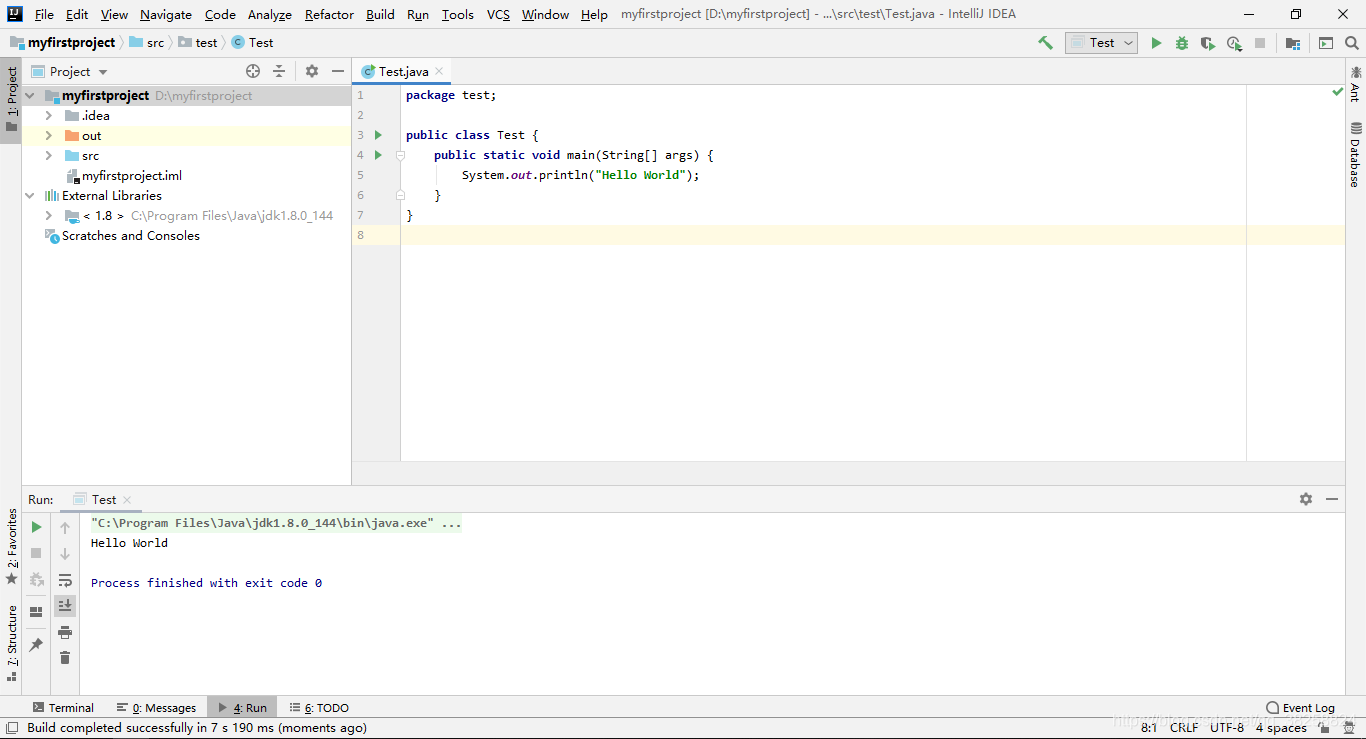Open the 7: Structure side panel
This screenshot has height=739, width=1366.
(12, 643)
